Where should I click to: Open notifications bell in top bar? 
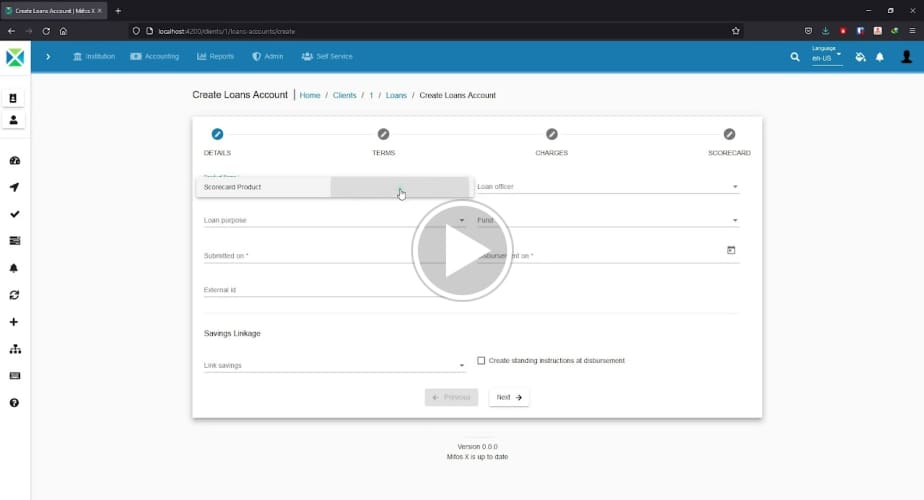pos(880,57)
